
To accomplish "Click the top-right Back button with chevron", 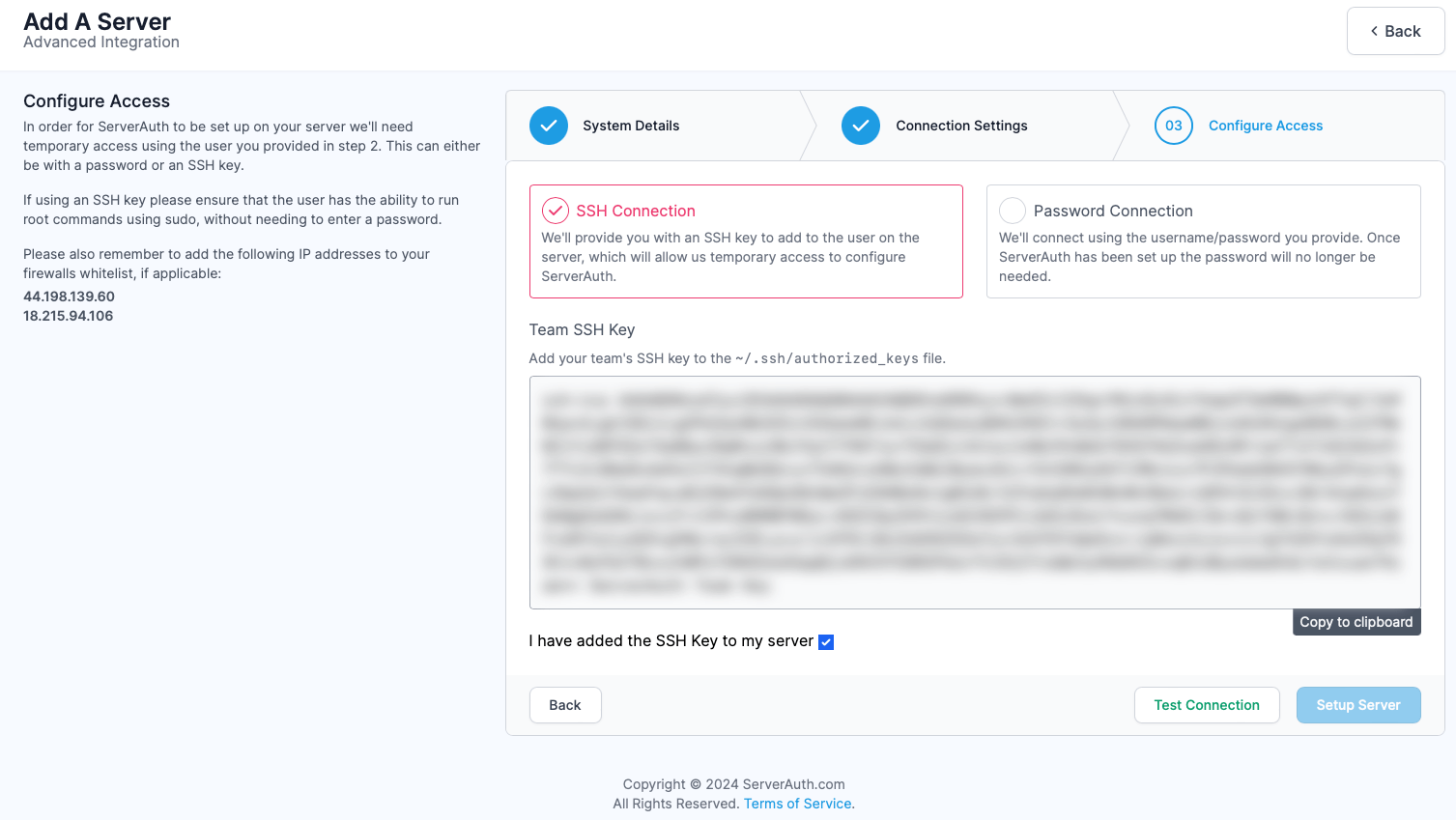I will pyautogui.click(x=1395, y=31).
